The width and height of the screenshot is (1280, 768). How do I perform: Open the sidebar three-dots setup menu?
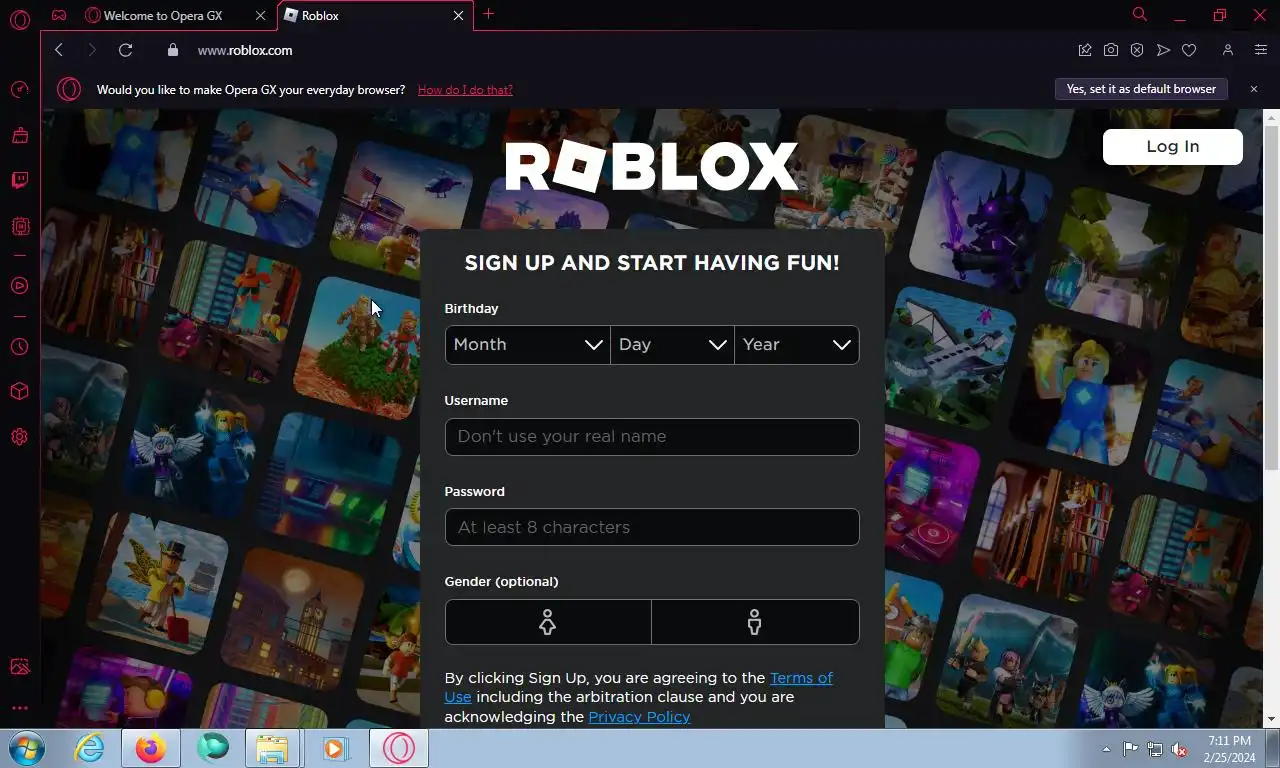tap(19, 708)
